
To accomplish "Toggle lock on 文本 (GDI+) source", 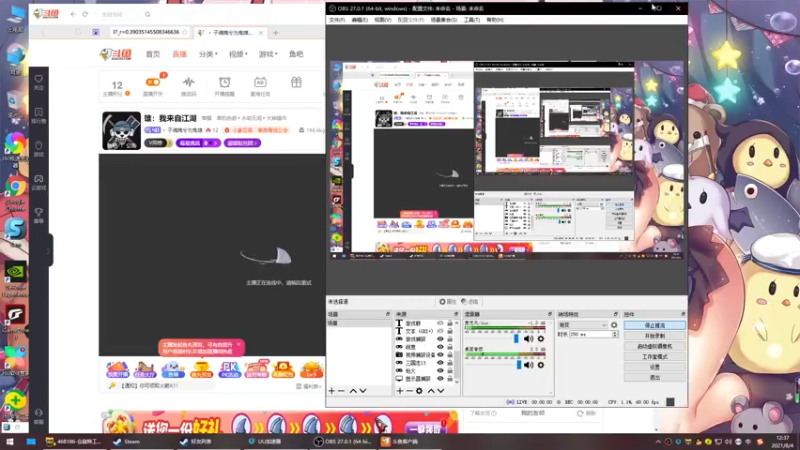I will pos(449,331).
